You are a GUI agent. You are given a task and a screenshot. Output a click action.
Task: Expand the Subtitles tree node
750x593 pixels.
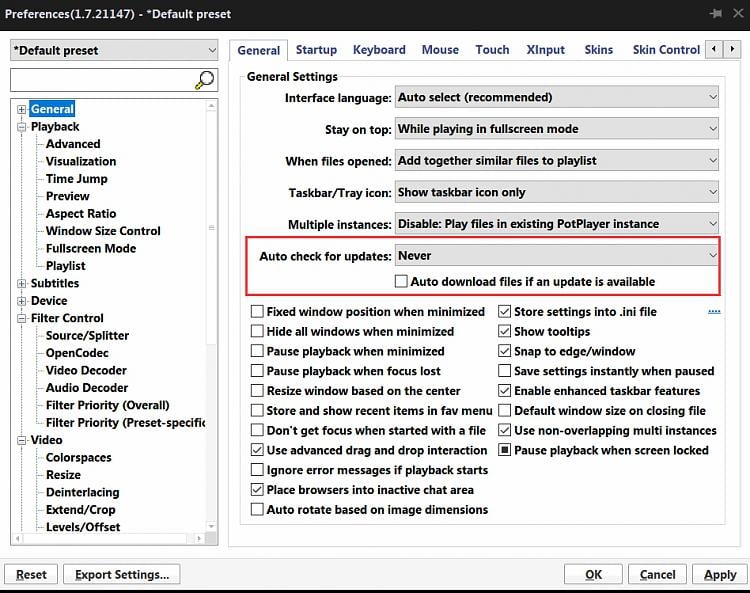point(22,284)
